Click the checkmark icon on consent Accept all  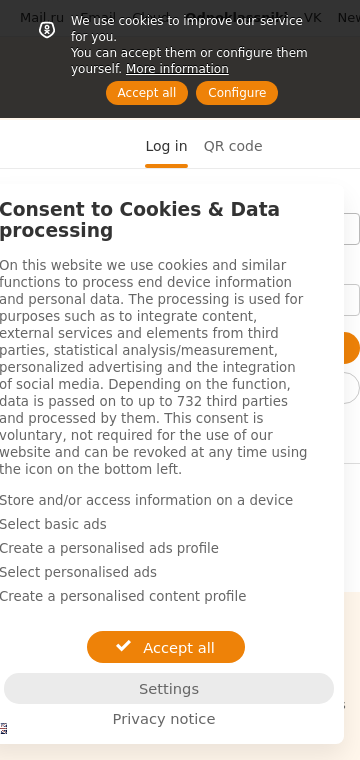[124, 646]
